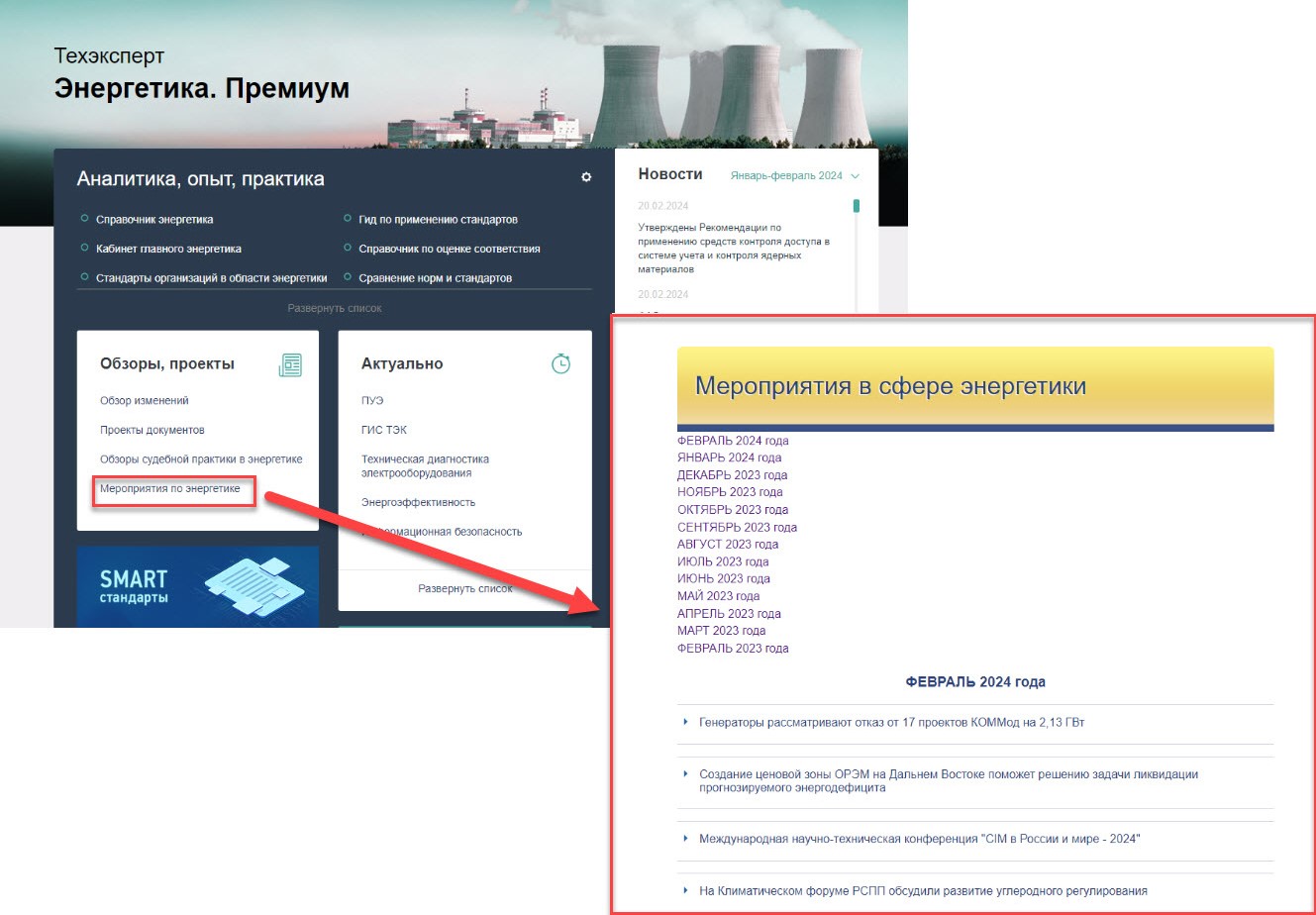Open Справочник энергетика link
Image resolution: width=1316 pixels, height=915 pixels.
point(154,220)
